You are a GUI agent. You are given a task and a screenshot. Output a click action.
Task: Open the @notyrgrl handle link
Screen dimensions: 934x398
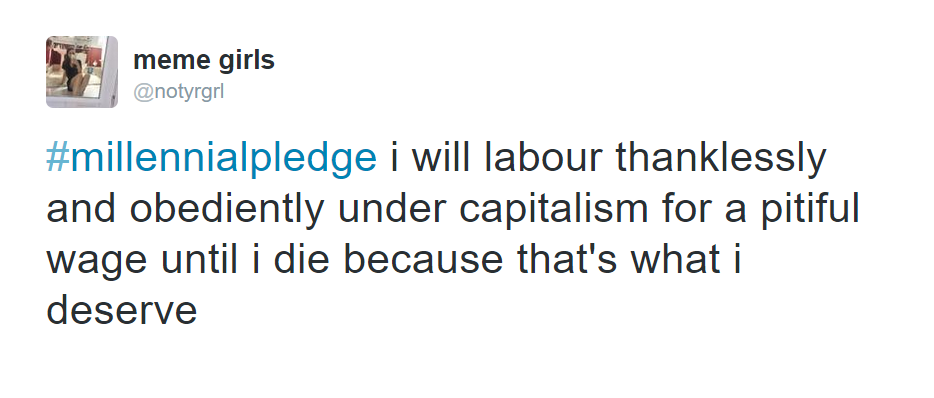(x=179, y=93)
